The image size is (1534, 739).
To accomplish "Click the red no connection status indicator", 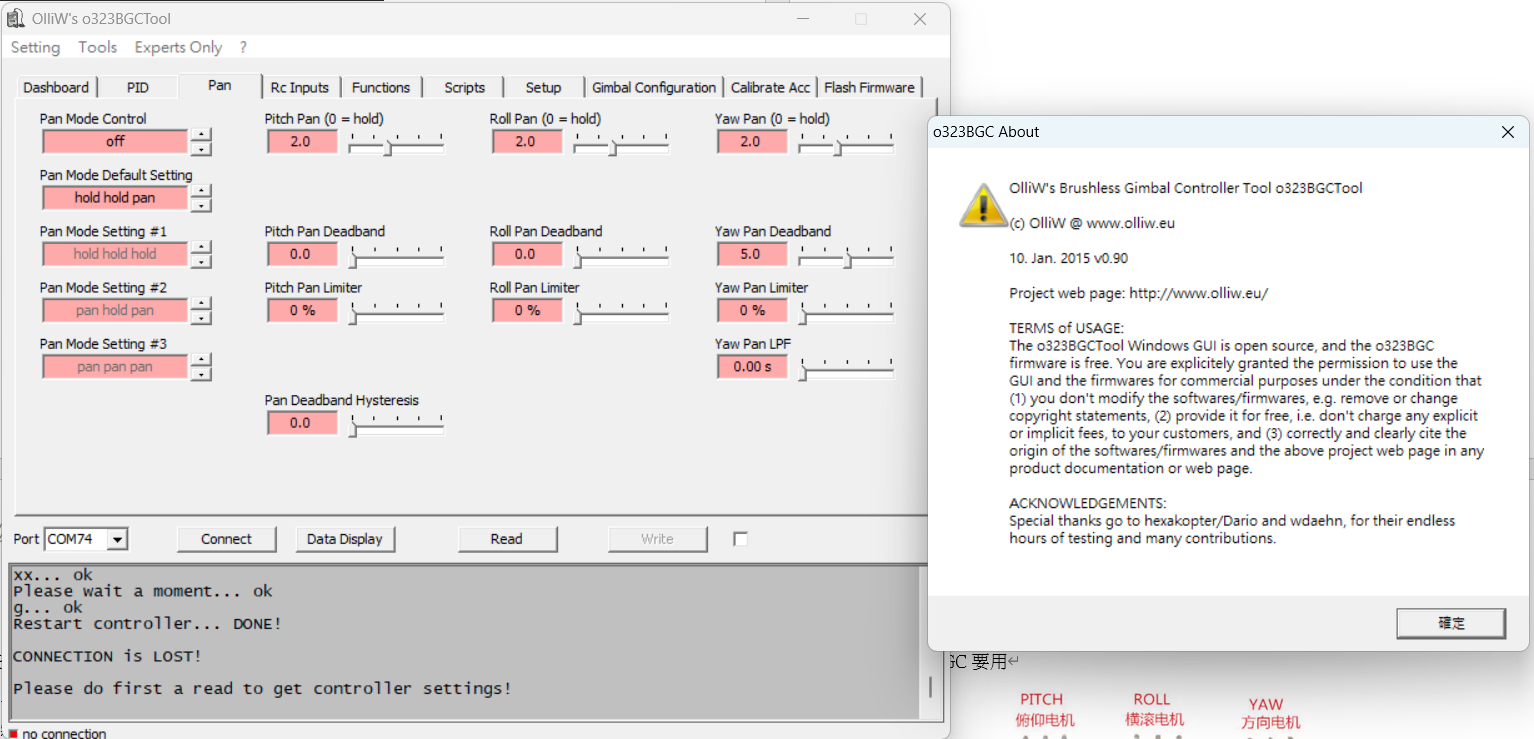I will [x=13, y=733].
